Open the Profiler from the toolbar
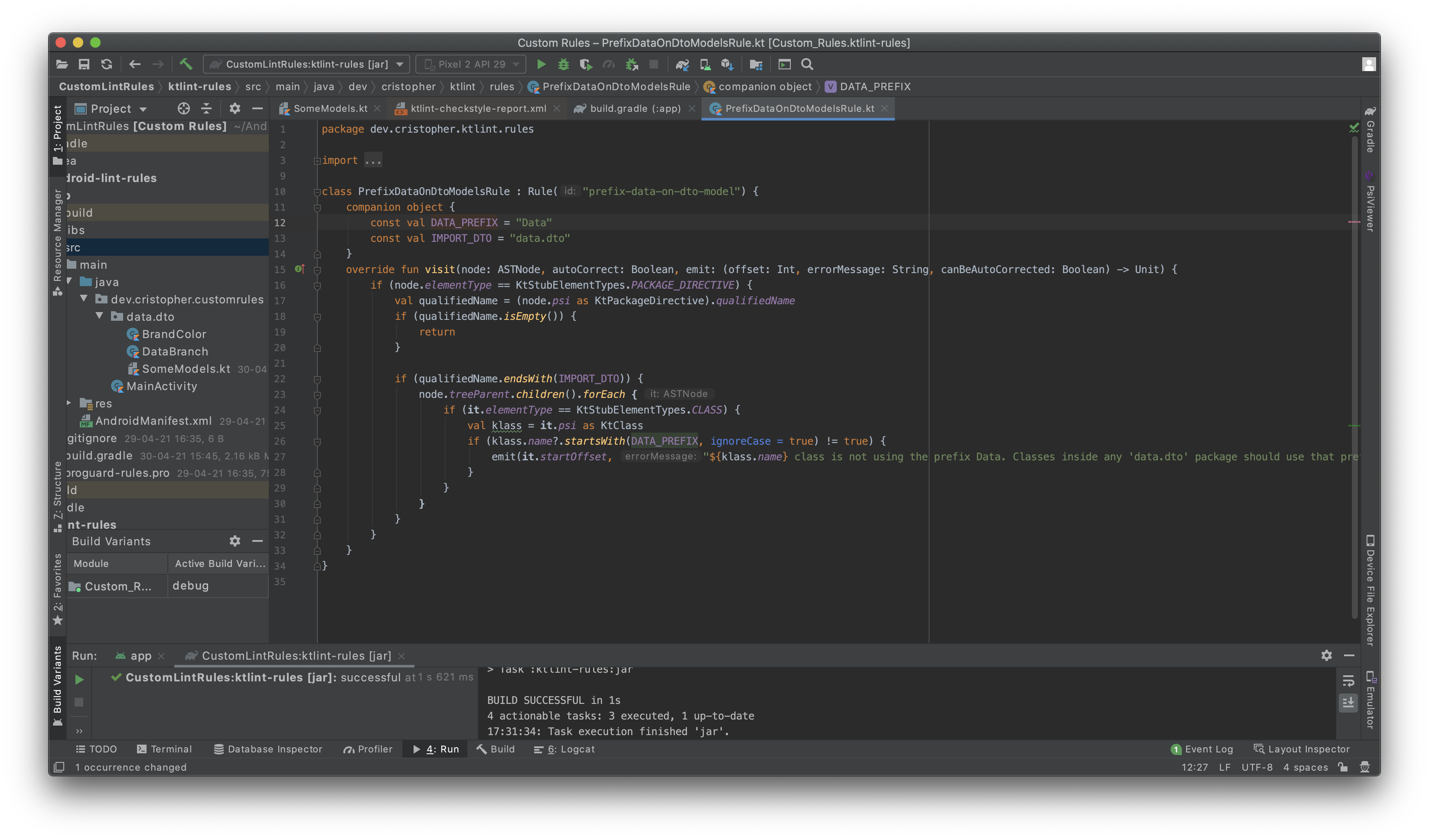The height and width of the screenshot is (840, 1429). (609, 64)
